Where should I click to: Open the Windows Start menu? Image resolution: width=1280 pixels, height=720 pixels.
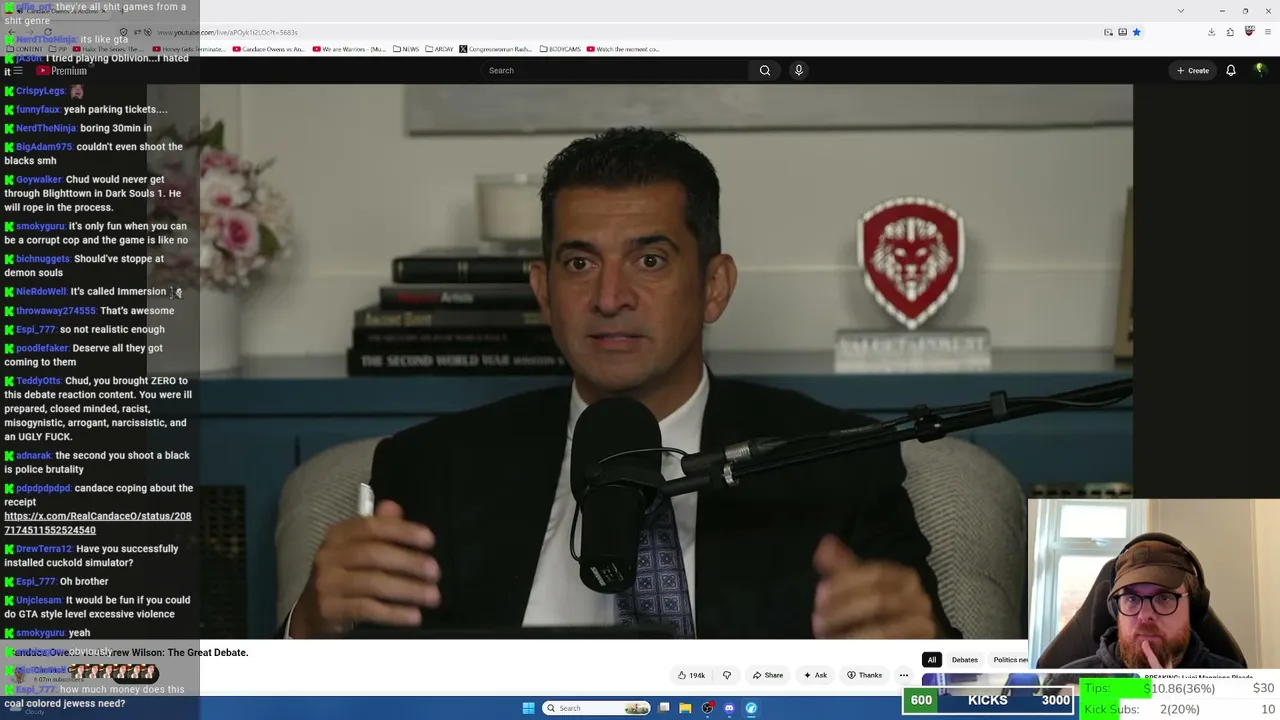pyautogui.click(x=528, y=708)
